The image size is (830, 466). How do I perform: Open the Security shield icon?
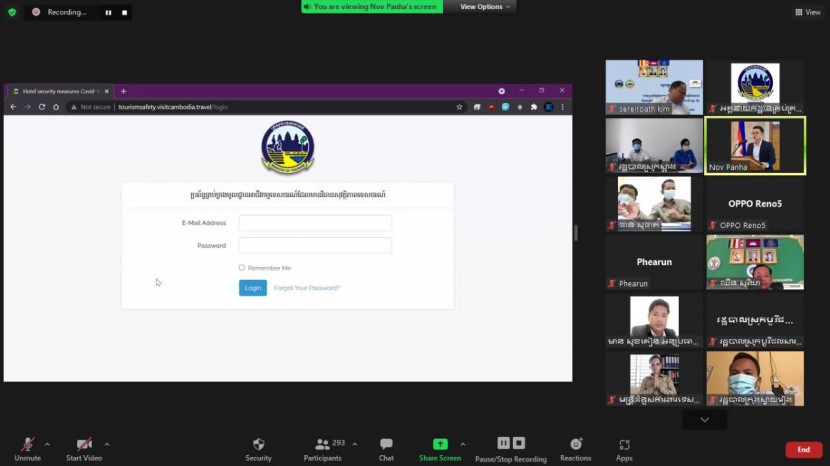click(258, 445)
